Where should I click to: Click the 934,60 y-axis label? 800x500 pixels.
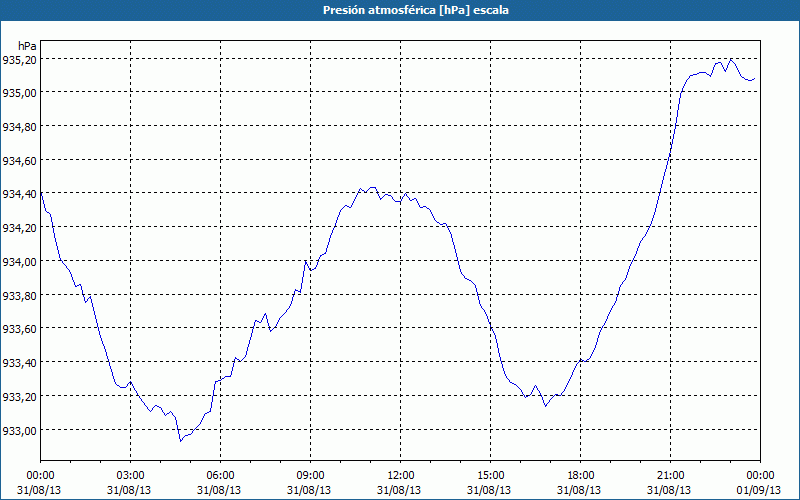[x=19, y=161]
